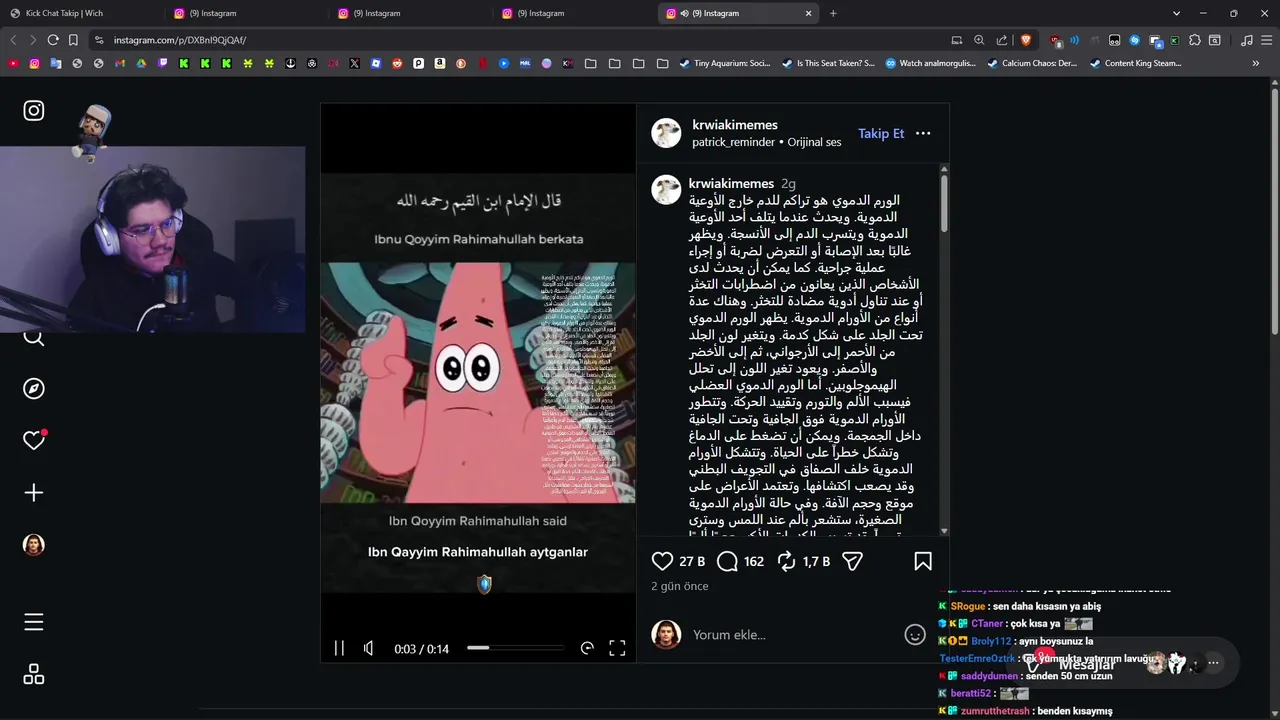This screenshot has width=1280, height=720.
Task: Open the Reddit bookmark icon
Action: click(x=397, y=63)
